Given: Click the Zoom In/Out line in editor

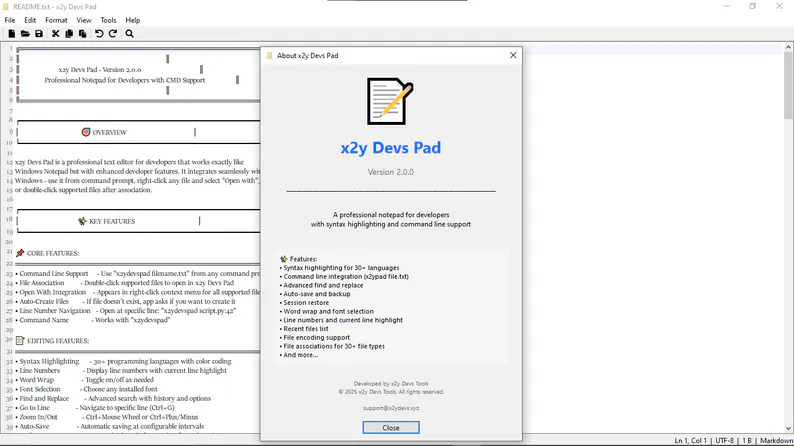Looking at the screenshot, I should [107, 417].
